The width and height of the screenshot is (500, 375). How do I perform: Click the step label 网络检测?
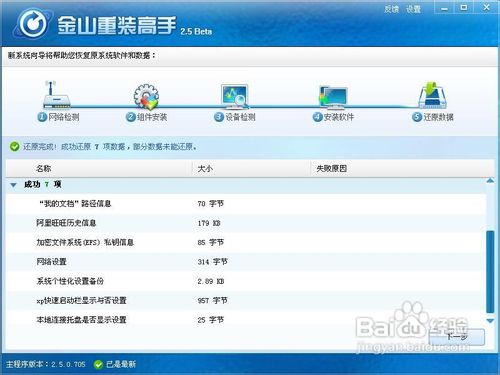[x=64, y=117]
